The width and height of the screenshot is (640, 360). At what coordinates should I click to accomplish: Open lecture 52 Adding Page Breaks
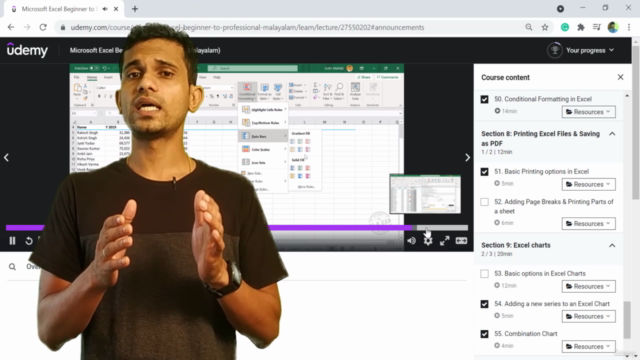coord(554,207)
